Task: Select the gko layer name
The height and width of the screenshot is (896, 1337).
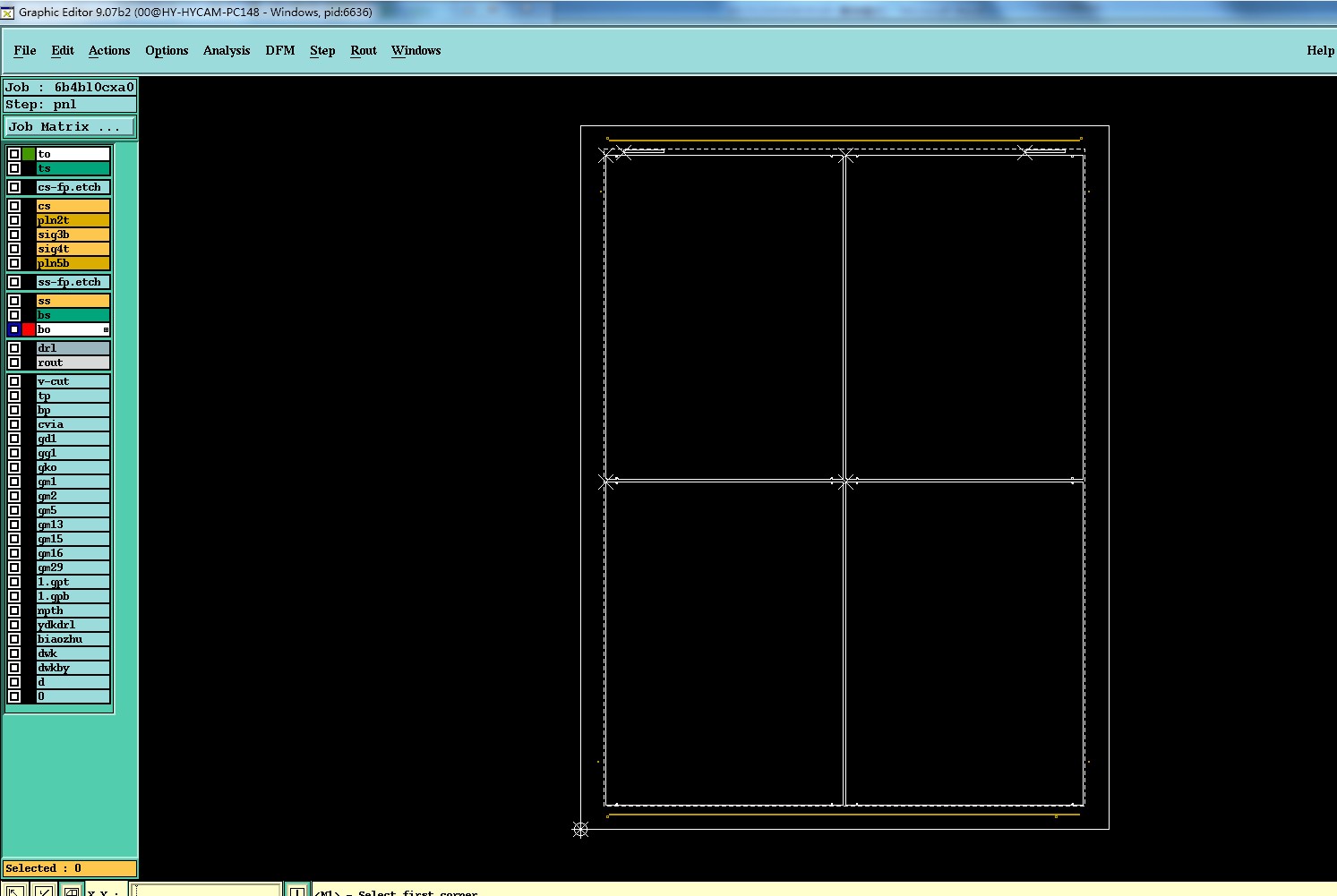Action: tap(73, 467)
